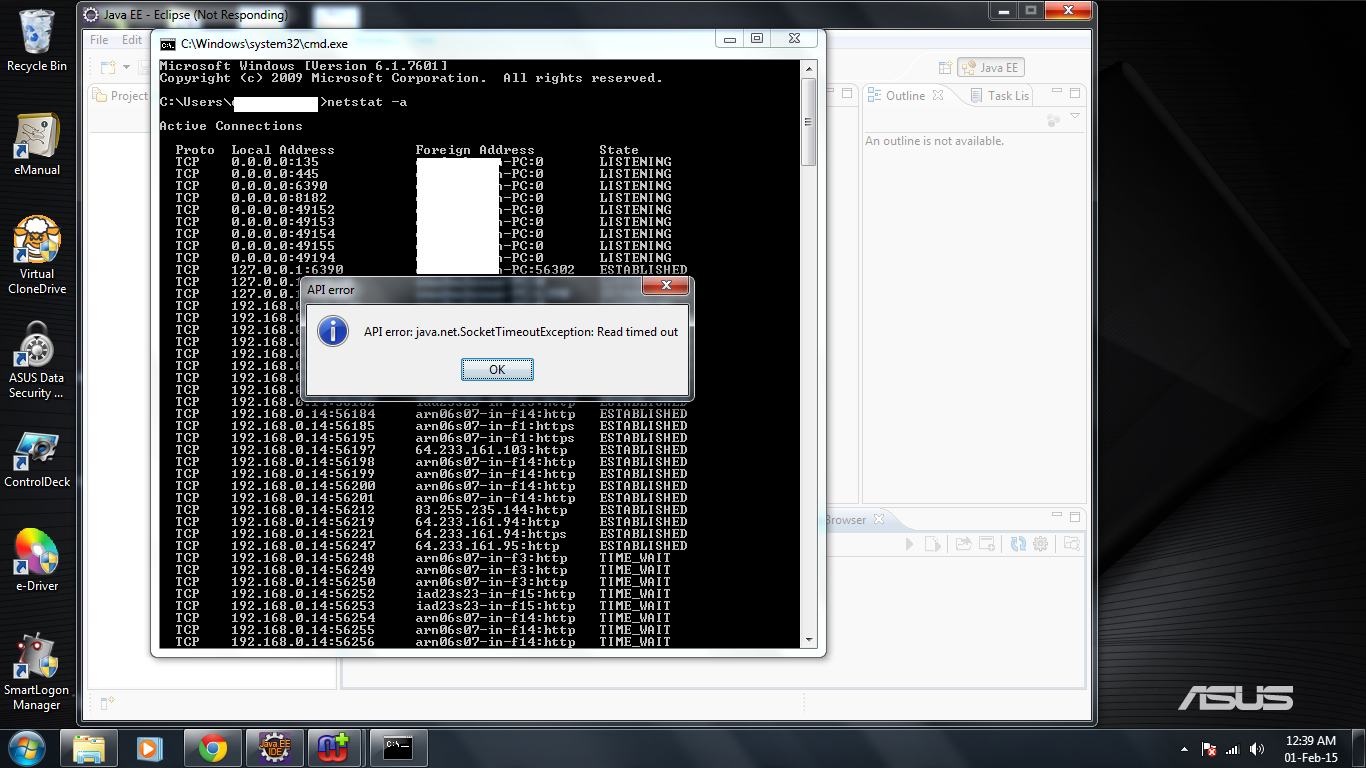Close the API error dialog
Viewport: 1366px width, 768px height.
[x=664, y=287]
